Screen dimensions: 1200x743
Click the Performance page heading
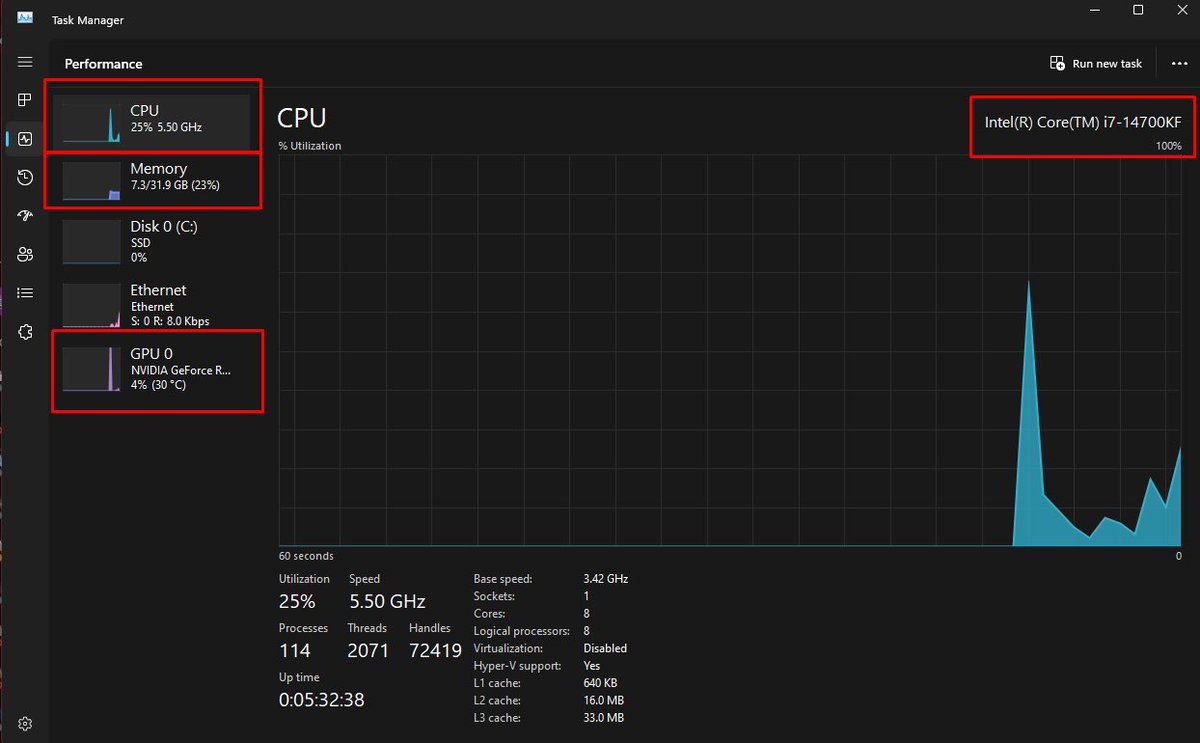click(103, 64)
